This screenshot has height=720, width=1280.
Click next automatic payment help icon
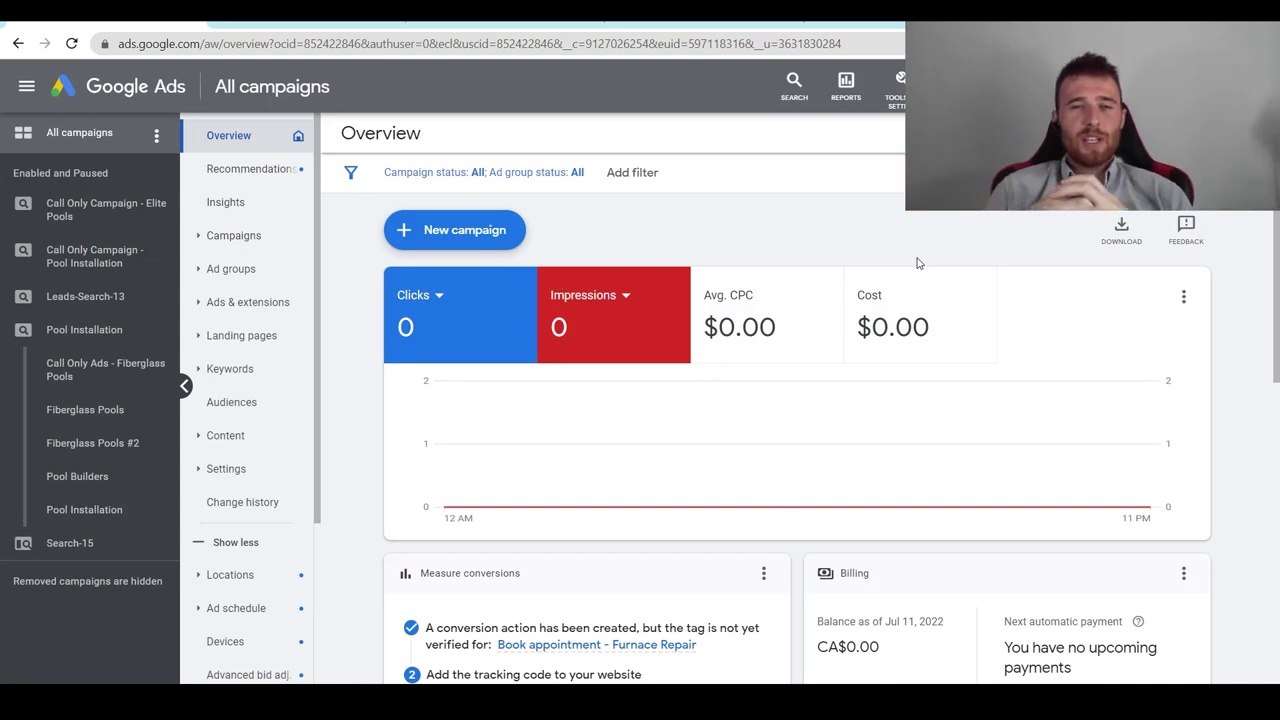click(x=1138, y=622)
